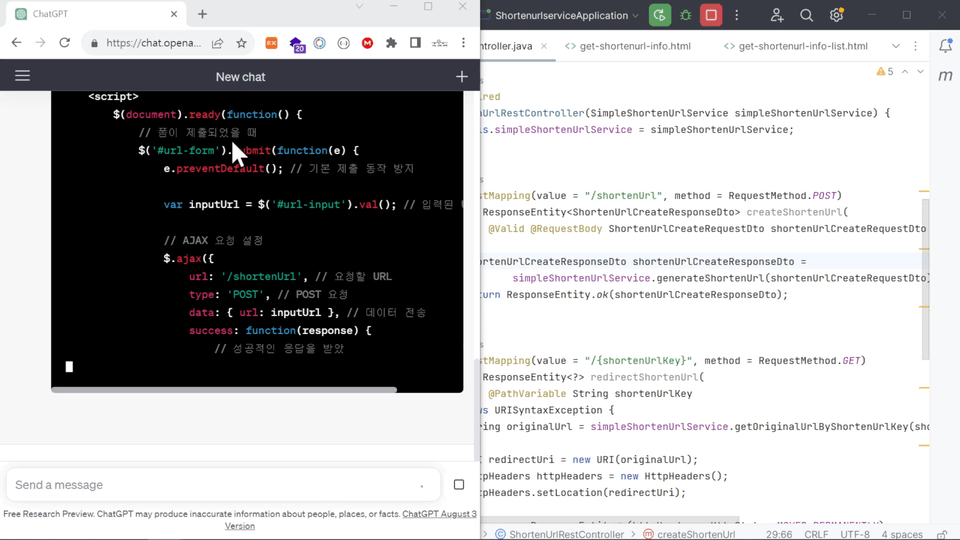Open the ChatGPT August 3 Version link
This screenshot has height=540, width=960.
tap(439, 514)
